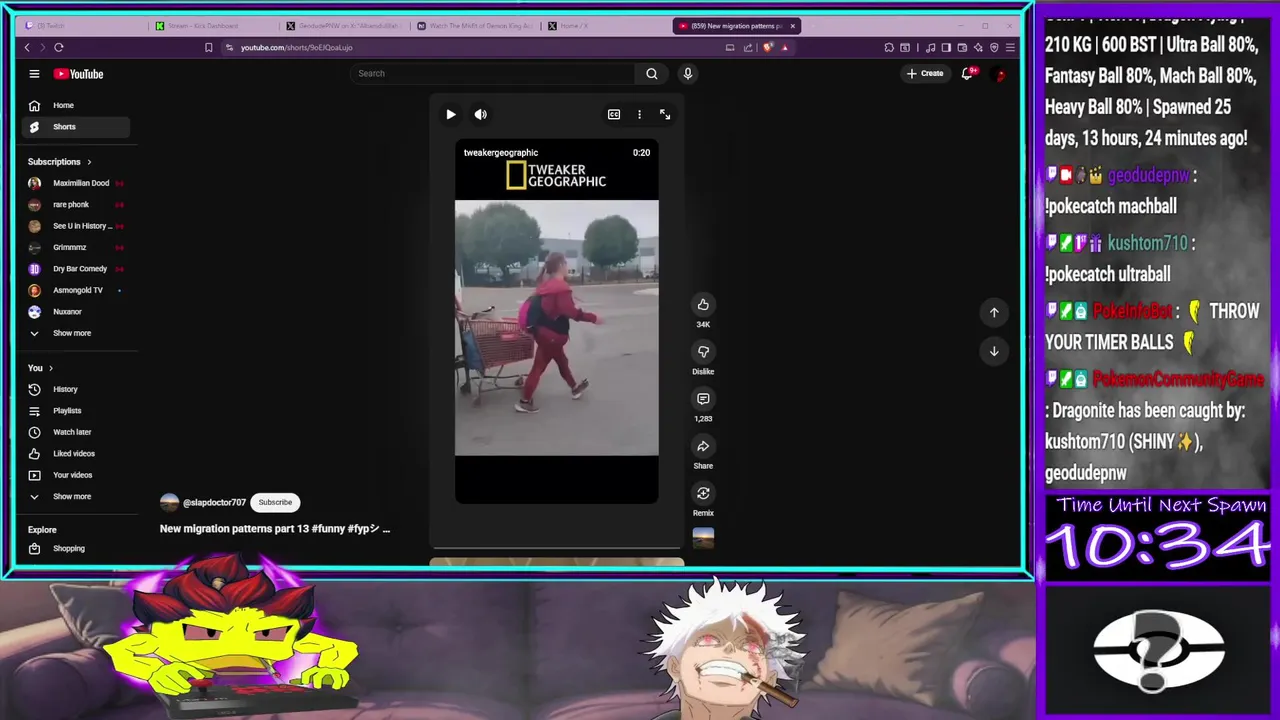Expand the You section chevron
Viewport: 1280px width, 720px height.
pos(51,368)
